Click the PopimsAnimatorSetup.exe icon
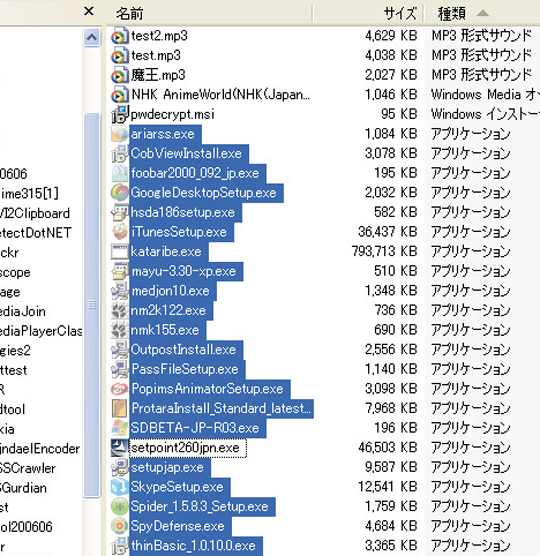Screen dimensions: 540x556 pos(119,389)
